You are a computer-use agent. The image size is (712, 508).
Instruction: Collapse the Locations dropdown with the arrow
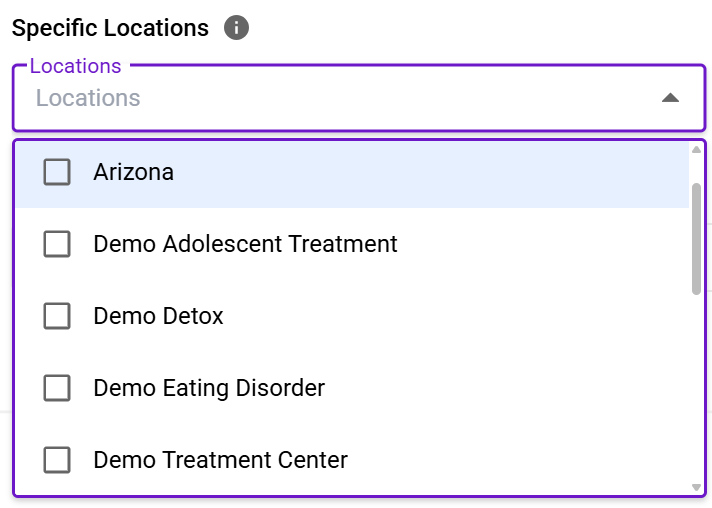pyautogui.click(x=670, y=98)
